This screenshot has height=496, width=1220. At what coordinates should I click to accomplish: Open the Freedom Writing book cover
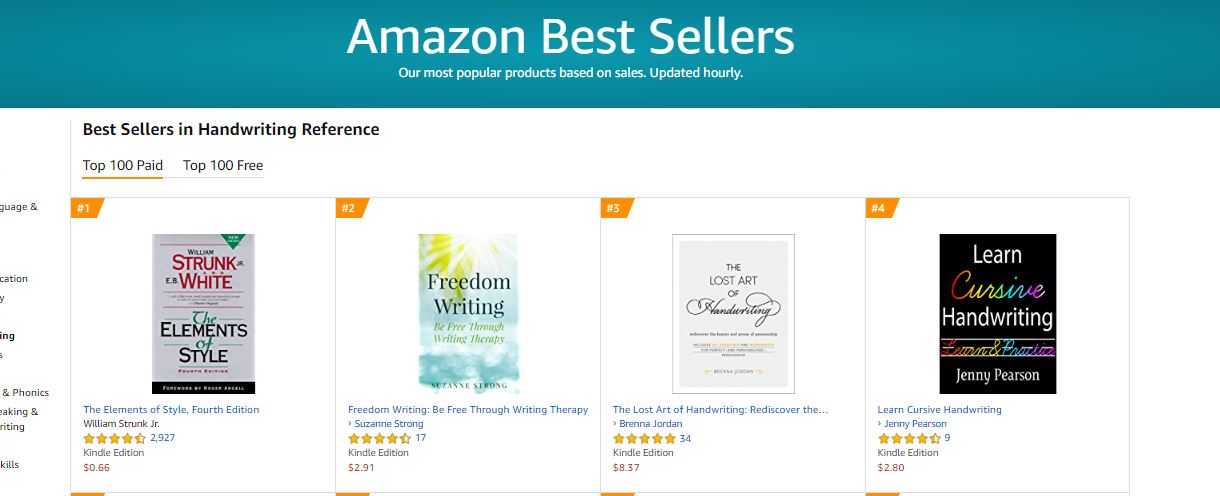point(468,313)
